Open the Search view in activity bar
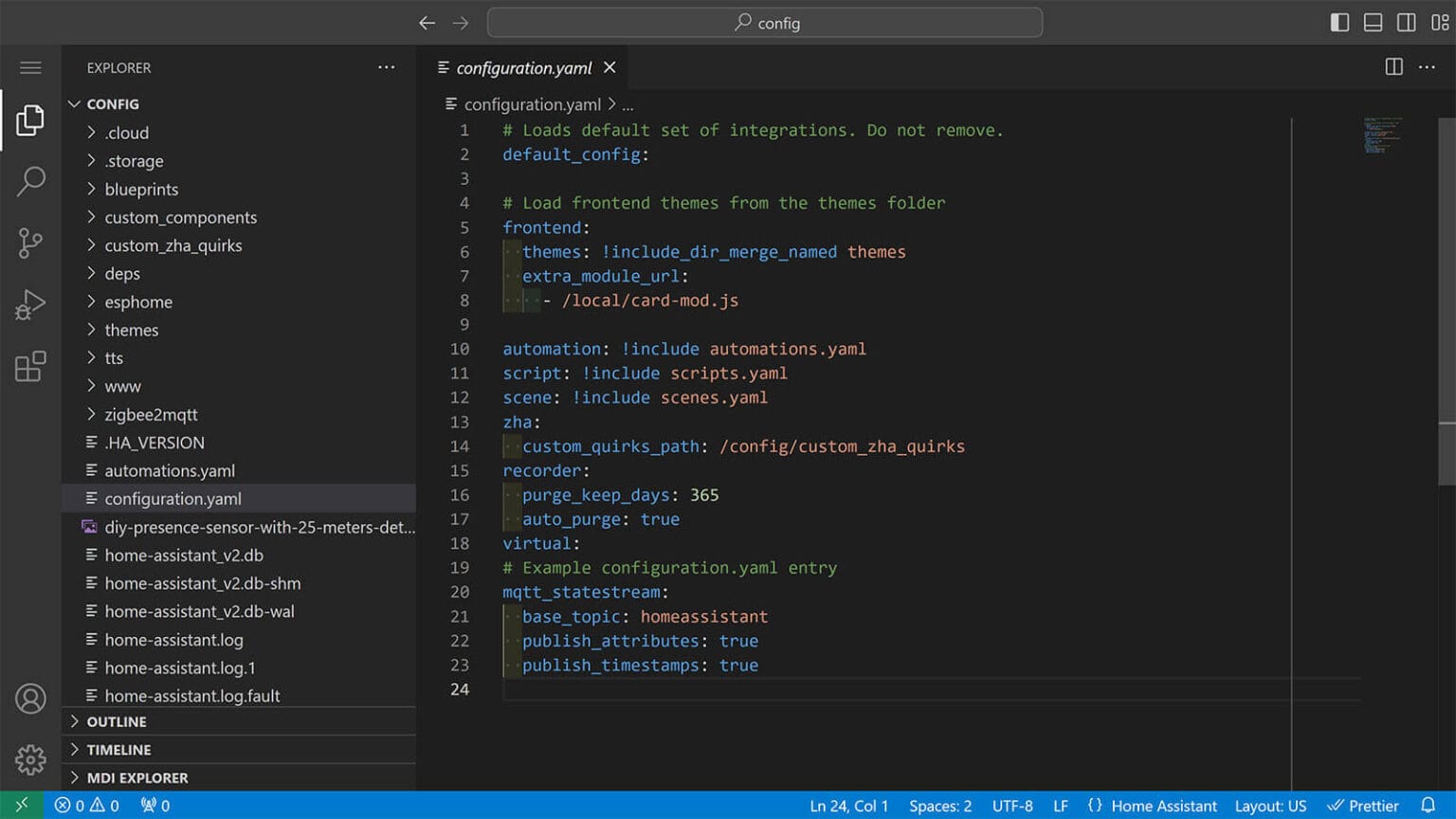The width and height of the screenshot is (1456, 819). coord(30,180)
